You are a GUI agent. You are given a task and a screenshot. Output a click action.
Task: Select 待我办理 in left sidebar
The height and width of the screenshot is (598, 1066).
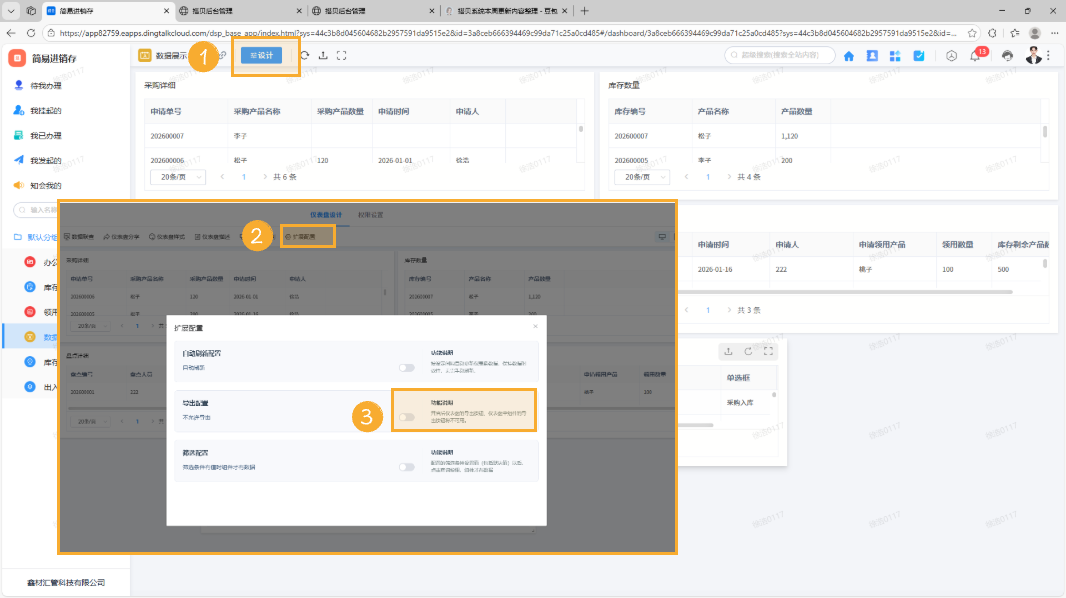(45, 86)
